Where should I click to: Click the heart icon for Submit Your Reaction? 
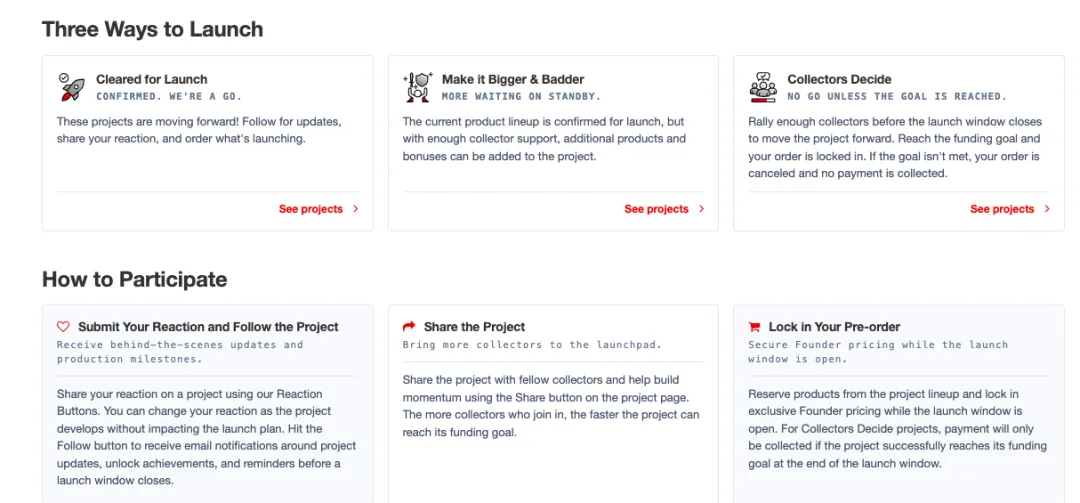click(63, 327)
